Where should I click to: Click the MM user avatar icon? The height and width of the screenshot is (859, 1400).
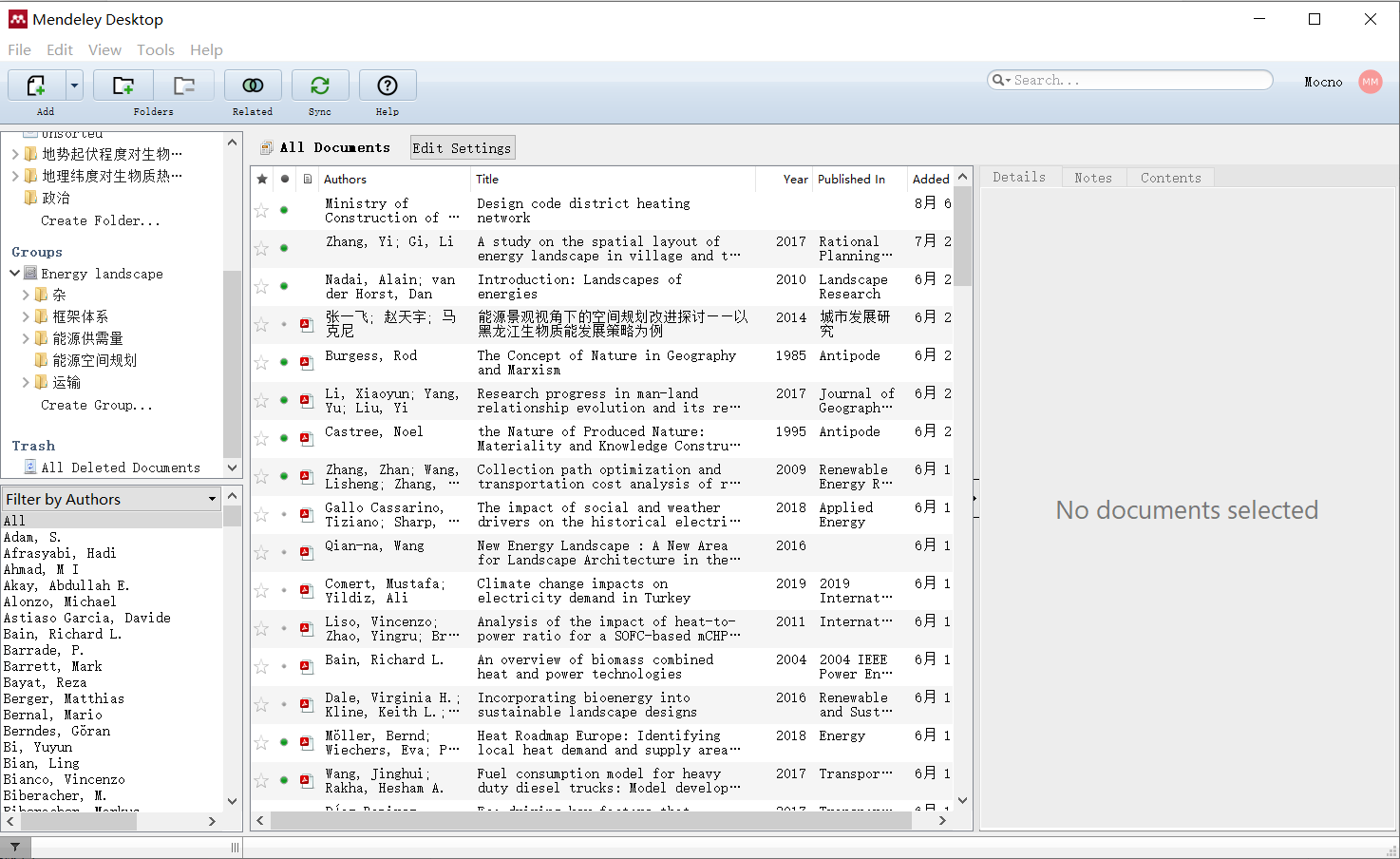tap(1370, 82)
